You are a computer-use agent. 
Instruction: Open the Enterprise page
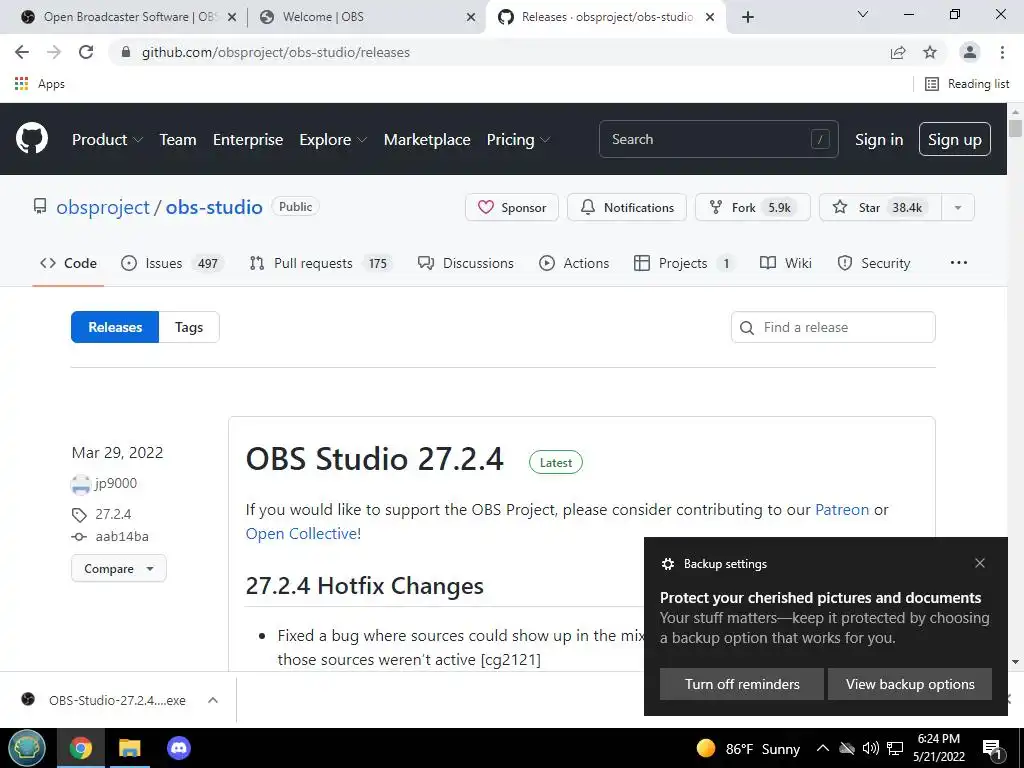248,139
